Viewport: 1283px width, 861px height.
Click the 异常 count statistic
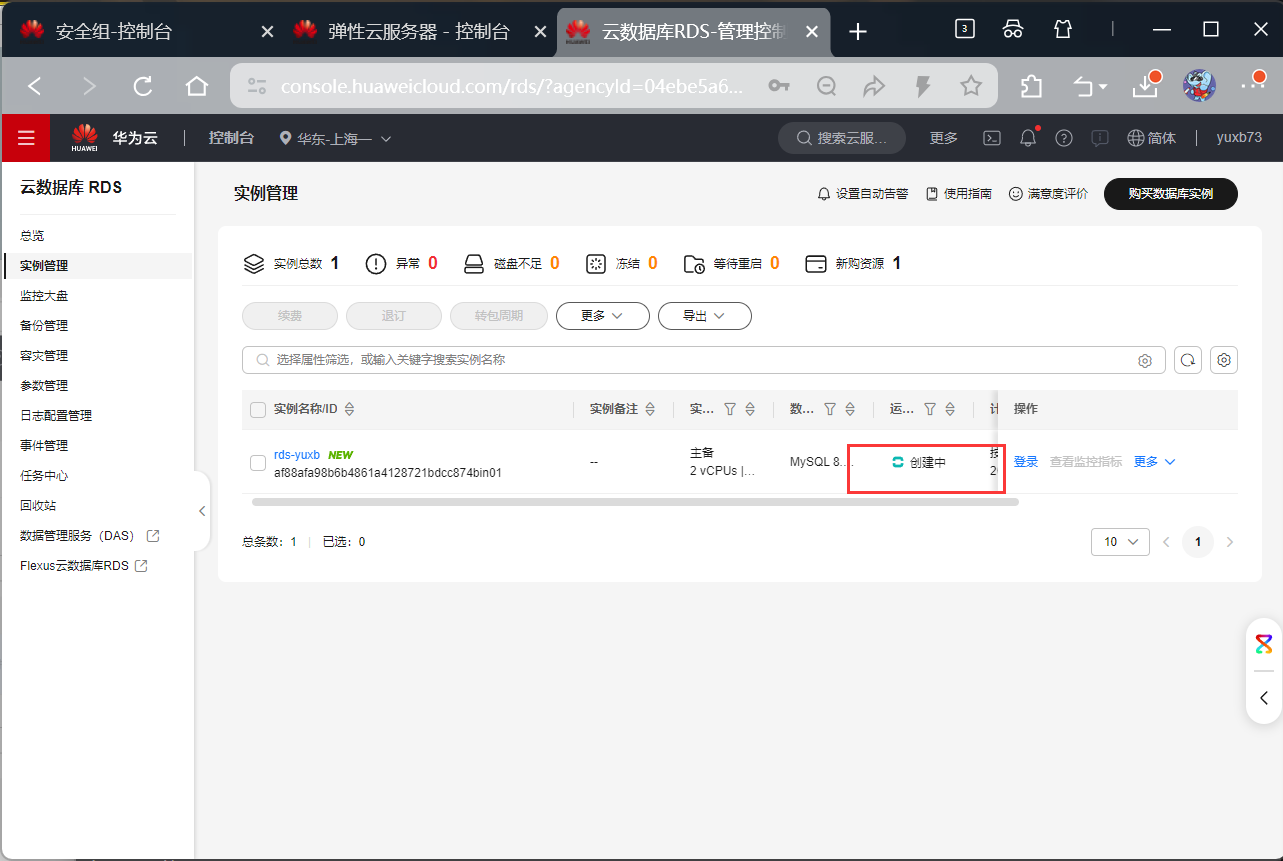click(x=401, y=264)
